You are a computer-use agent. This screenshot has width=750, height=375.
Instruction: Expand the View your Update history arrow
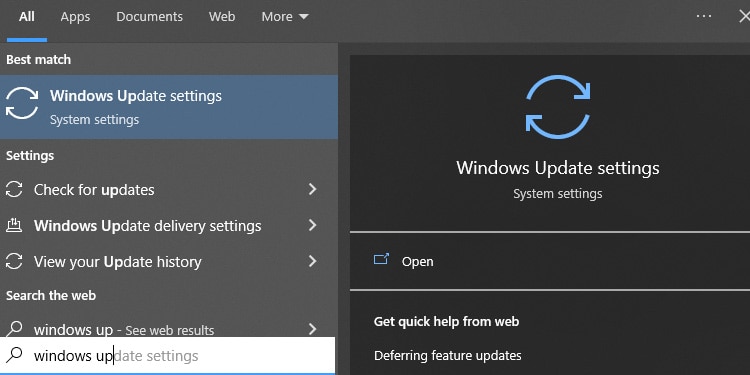click(312, 261)
